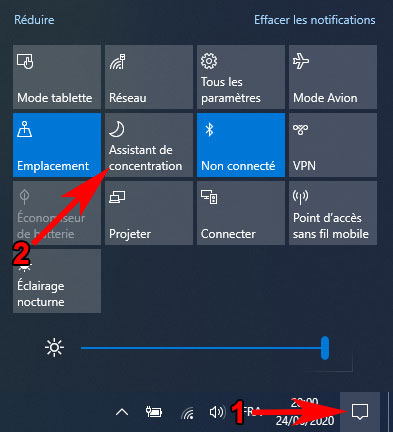393x432 pixels.
Task: Click the brightness slider track
Action: coord(201,348)
